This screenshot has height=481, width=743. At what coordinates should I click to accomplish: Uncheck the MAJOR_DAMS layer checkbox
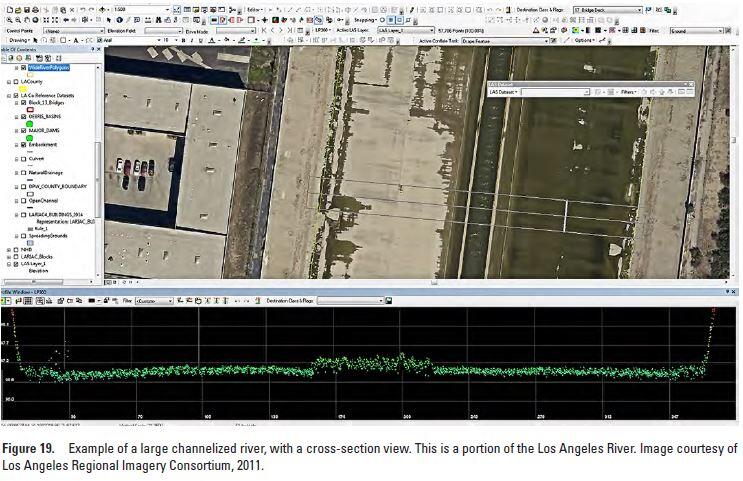(x=23, y=130)
